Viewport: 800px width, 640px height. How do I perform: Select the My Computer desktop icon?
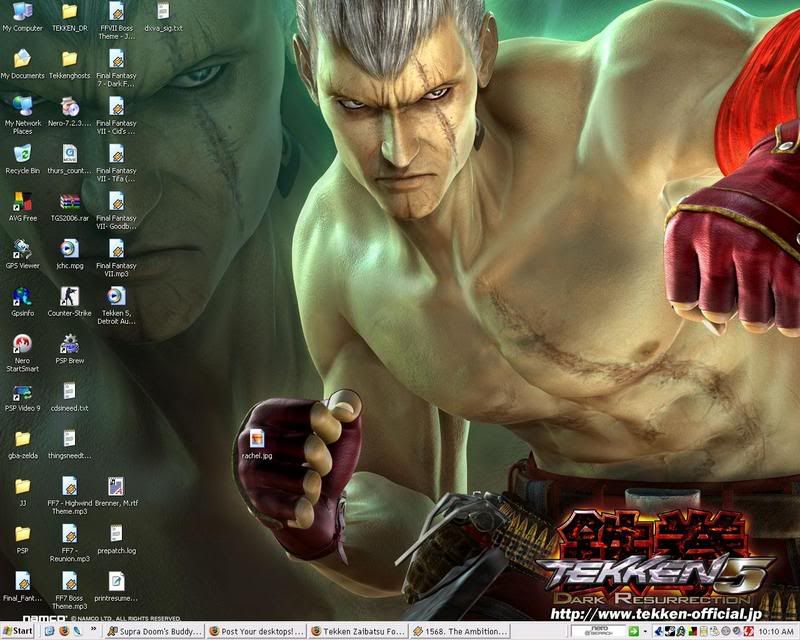22,17
